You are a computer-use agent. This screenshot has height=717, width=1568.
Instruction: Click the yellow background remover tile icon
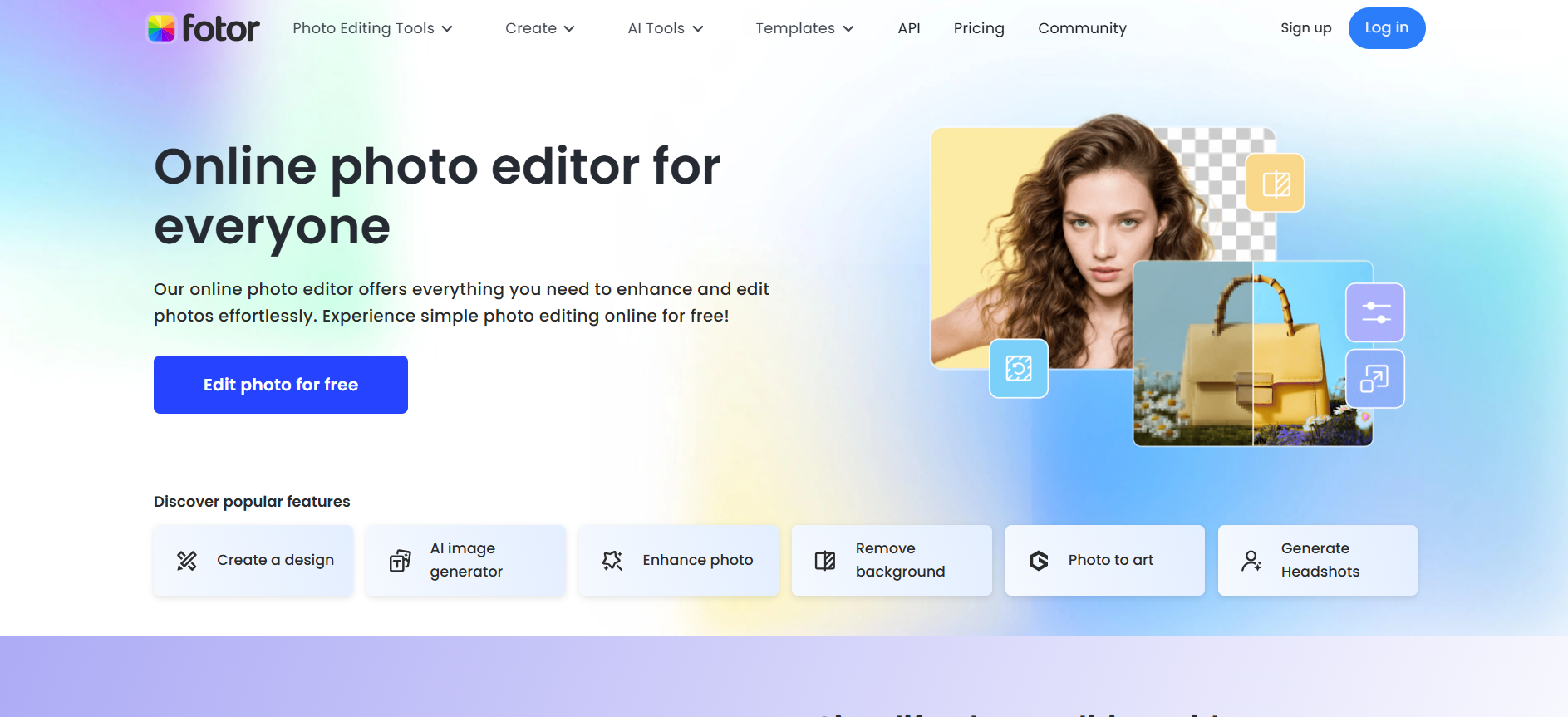[1276, 184]
